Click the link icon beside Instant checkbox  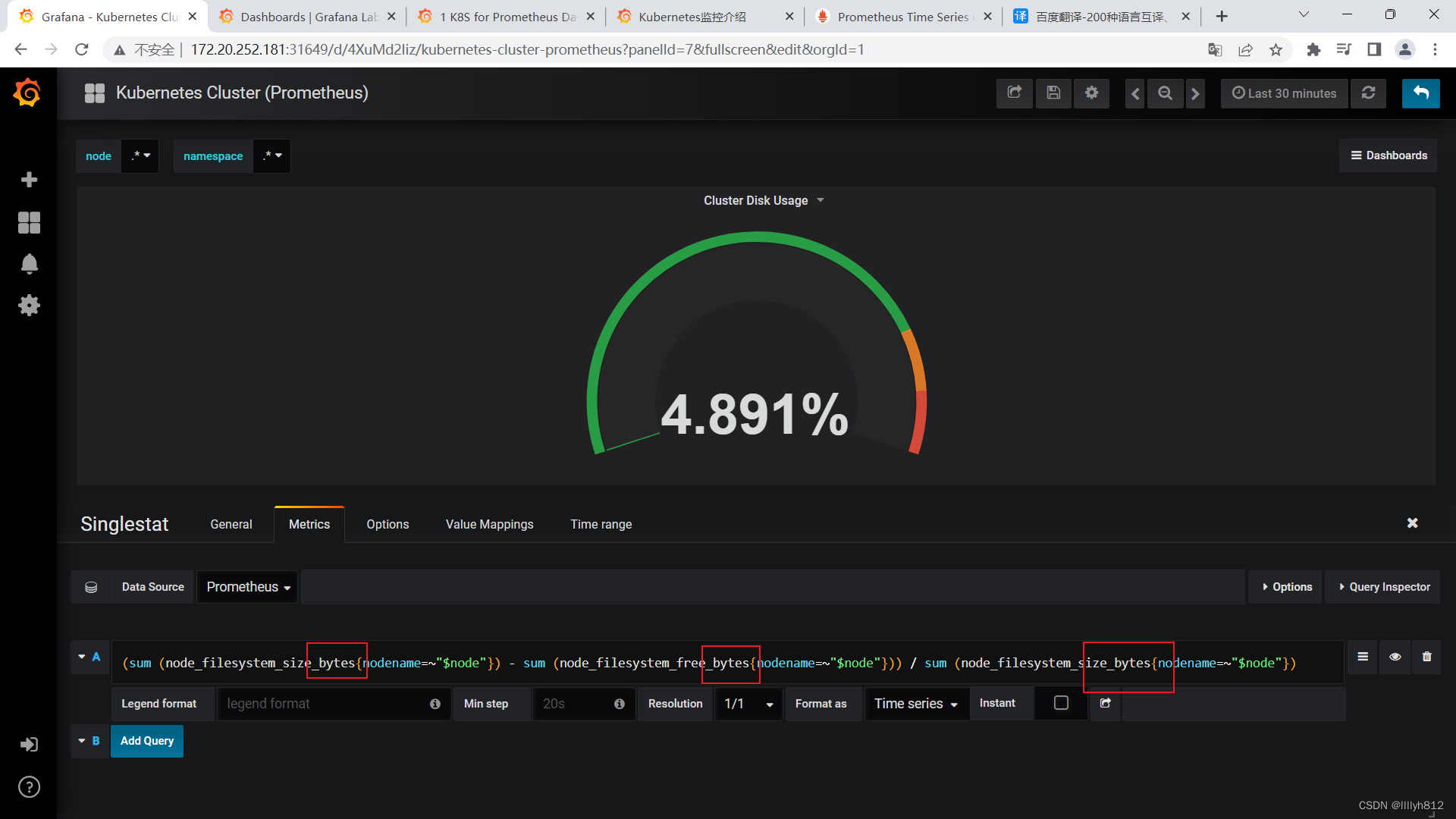(x=1106, y=704)
